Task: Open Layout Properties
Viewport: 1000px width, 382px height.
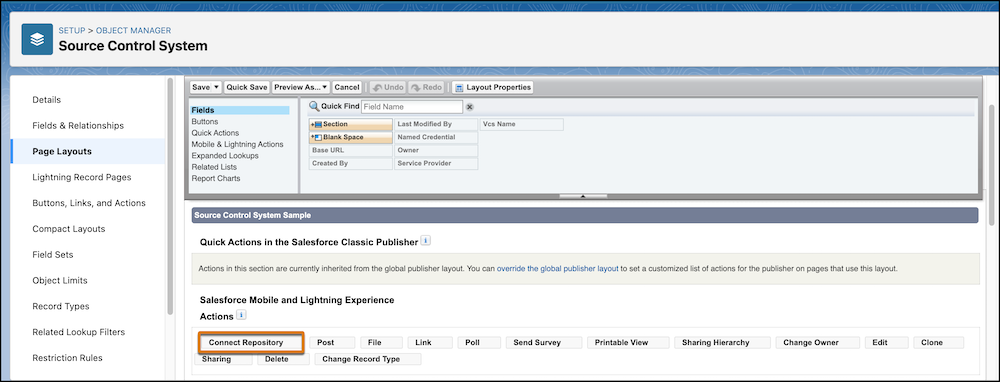Action: pos(492,87)
